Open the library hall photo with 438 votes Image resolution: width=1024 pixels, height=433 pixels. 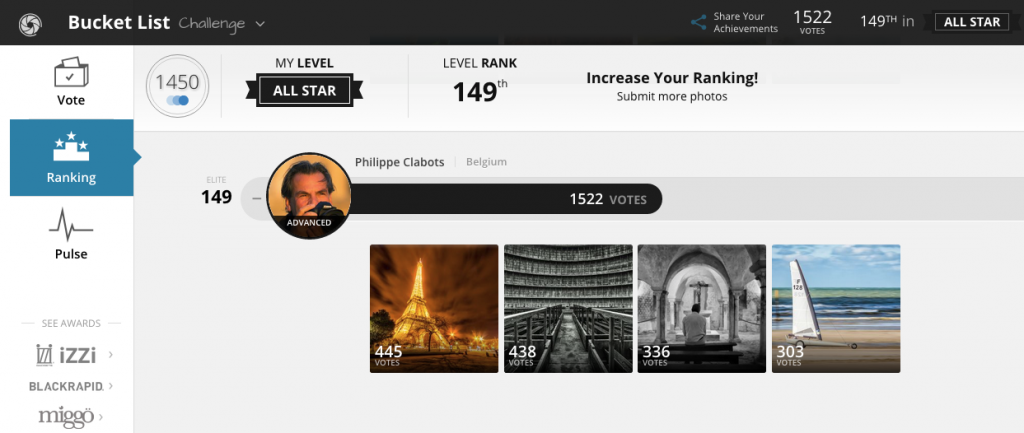[568, 308]
